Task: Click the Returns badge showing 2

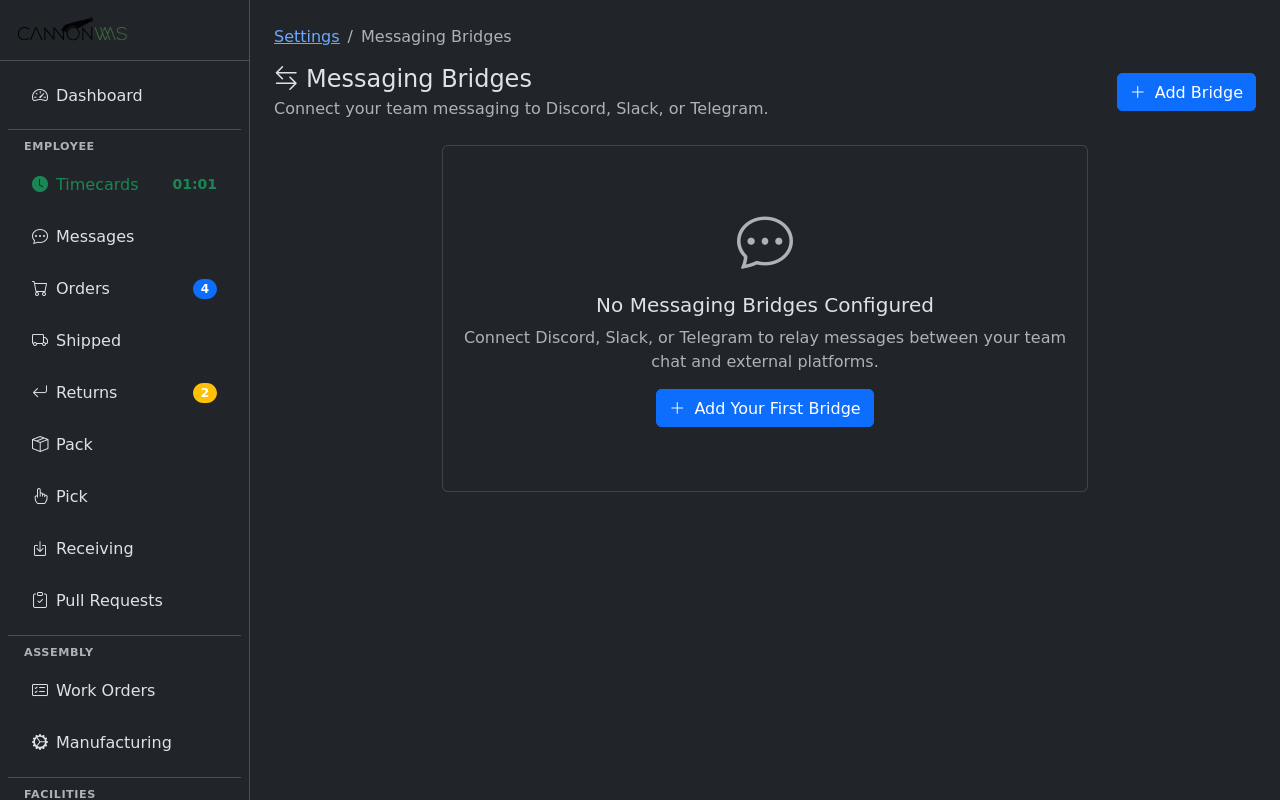Action: coord(205,392)
